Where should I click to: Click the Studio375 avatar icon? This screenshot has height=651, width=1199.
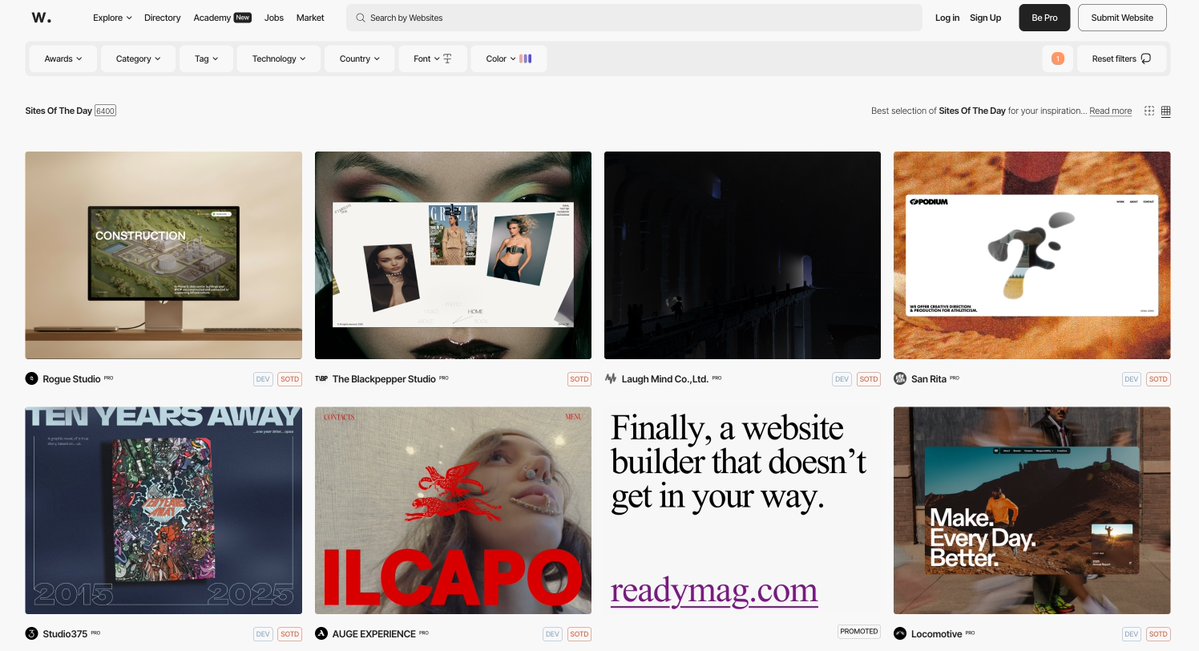click(x=31, y=633)
